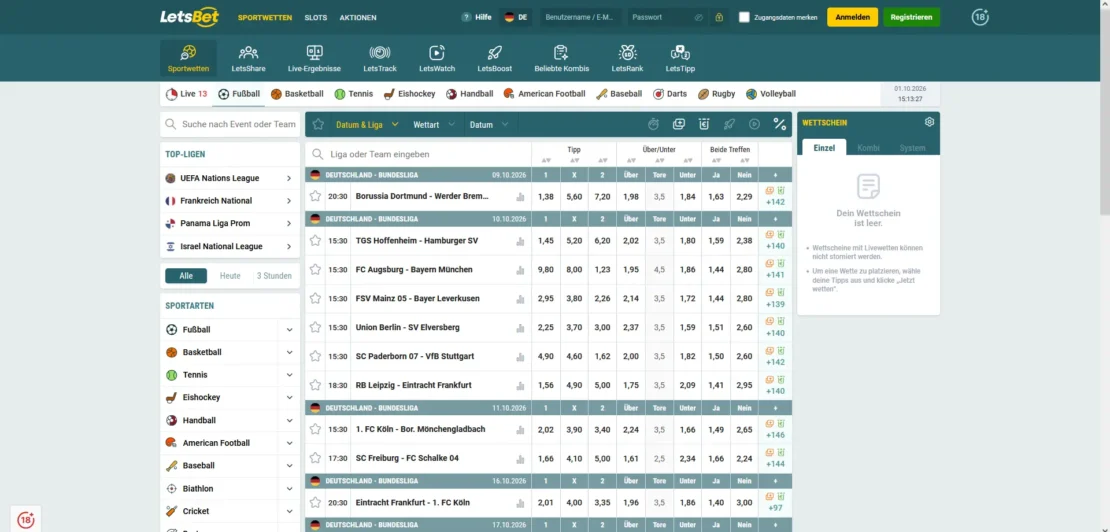The height and width of the screenshot is (532, 1110).
Task: Favorite the Borussia Dortmund - Werder Bremen match
Action: (315, 196)
